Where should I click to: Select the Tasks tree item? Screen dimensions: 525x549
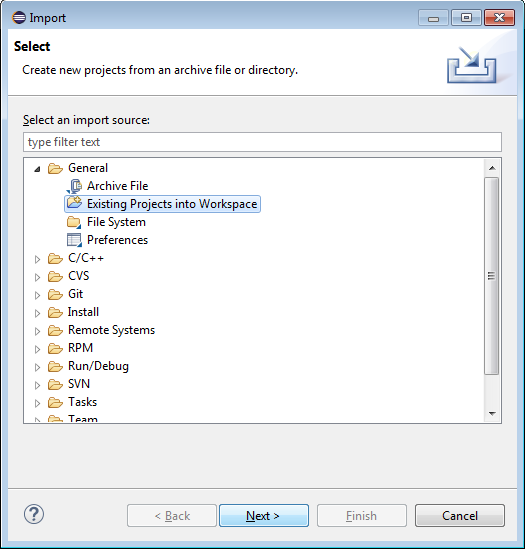coord(82,402)
